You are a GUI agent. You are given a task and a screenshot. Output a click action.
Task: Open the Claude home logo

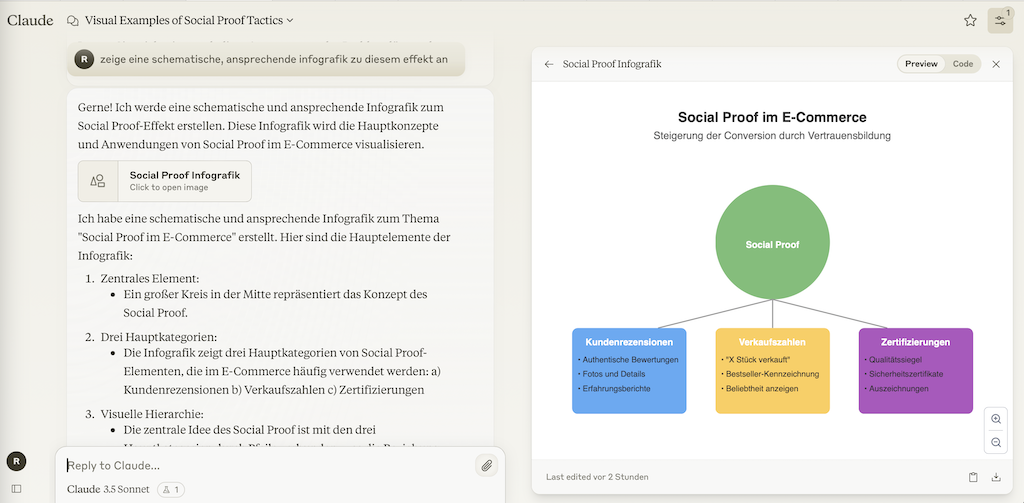(x=30, y=20)
